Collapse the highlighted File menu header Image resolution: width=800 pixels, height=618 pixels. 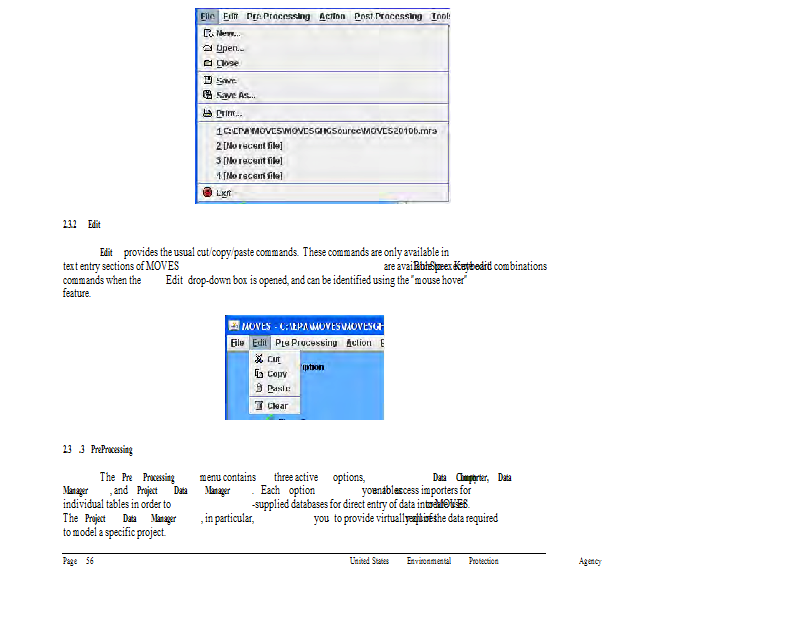click(x=207, y=17)
